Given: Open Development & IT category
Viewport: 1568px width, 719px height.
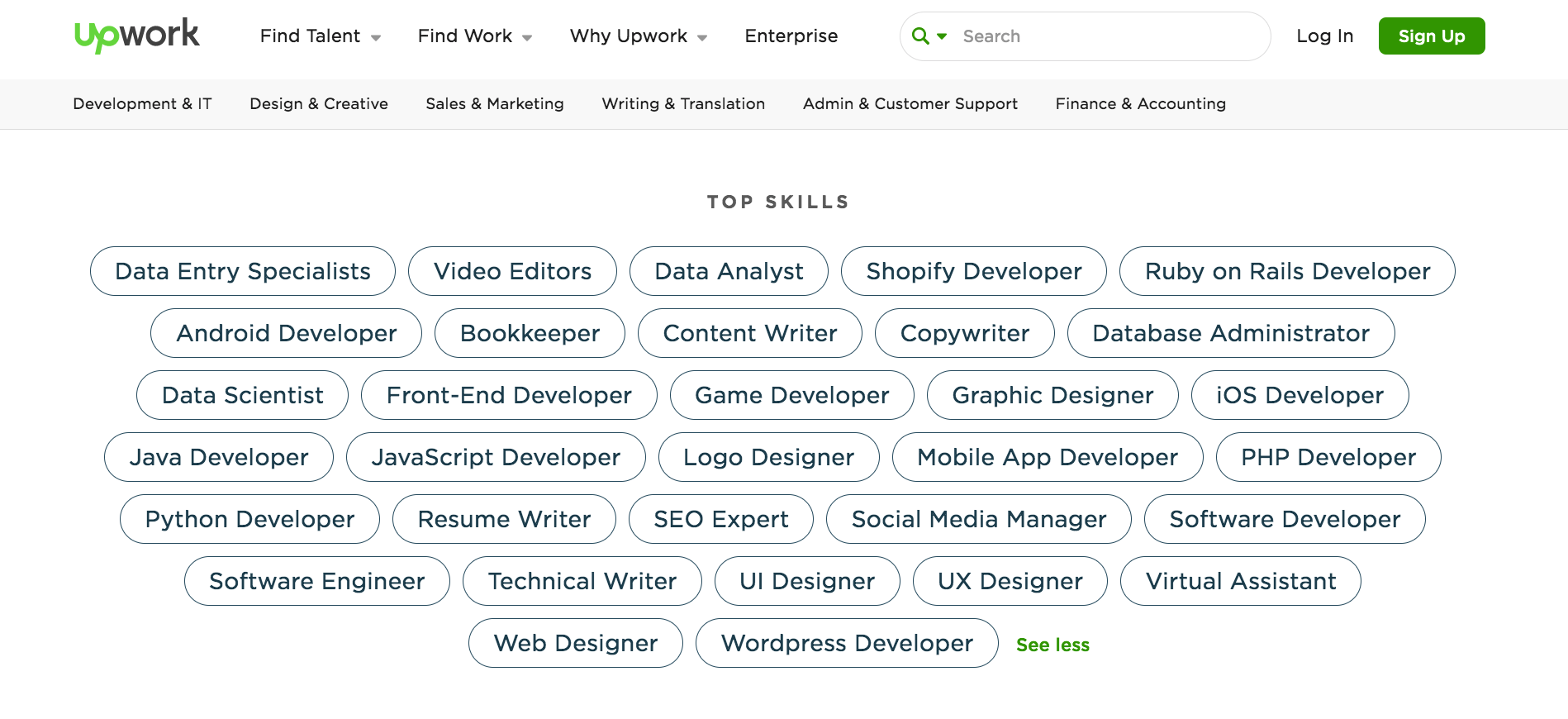Looking at the screenshot, I should pyautogui.click(x=142, y=104).
